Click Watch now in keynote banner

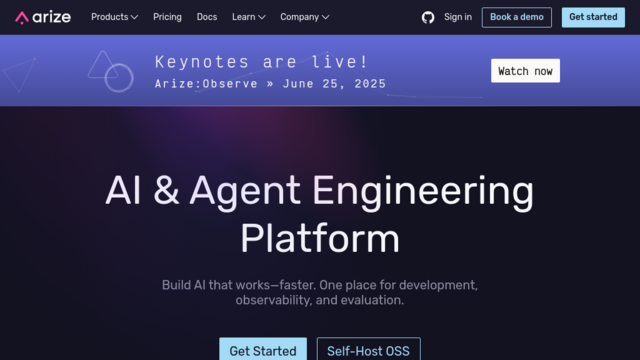[525, 71]
